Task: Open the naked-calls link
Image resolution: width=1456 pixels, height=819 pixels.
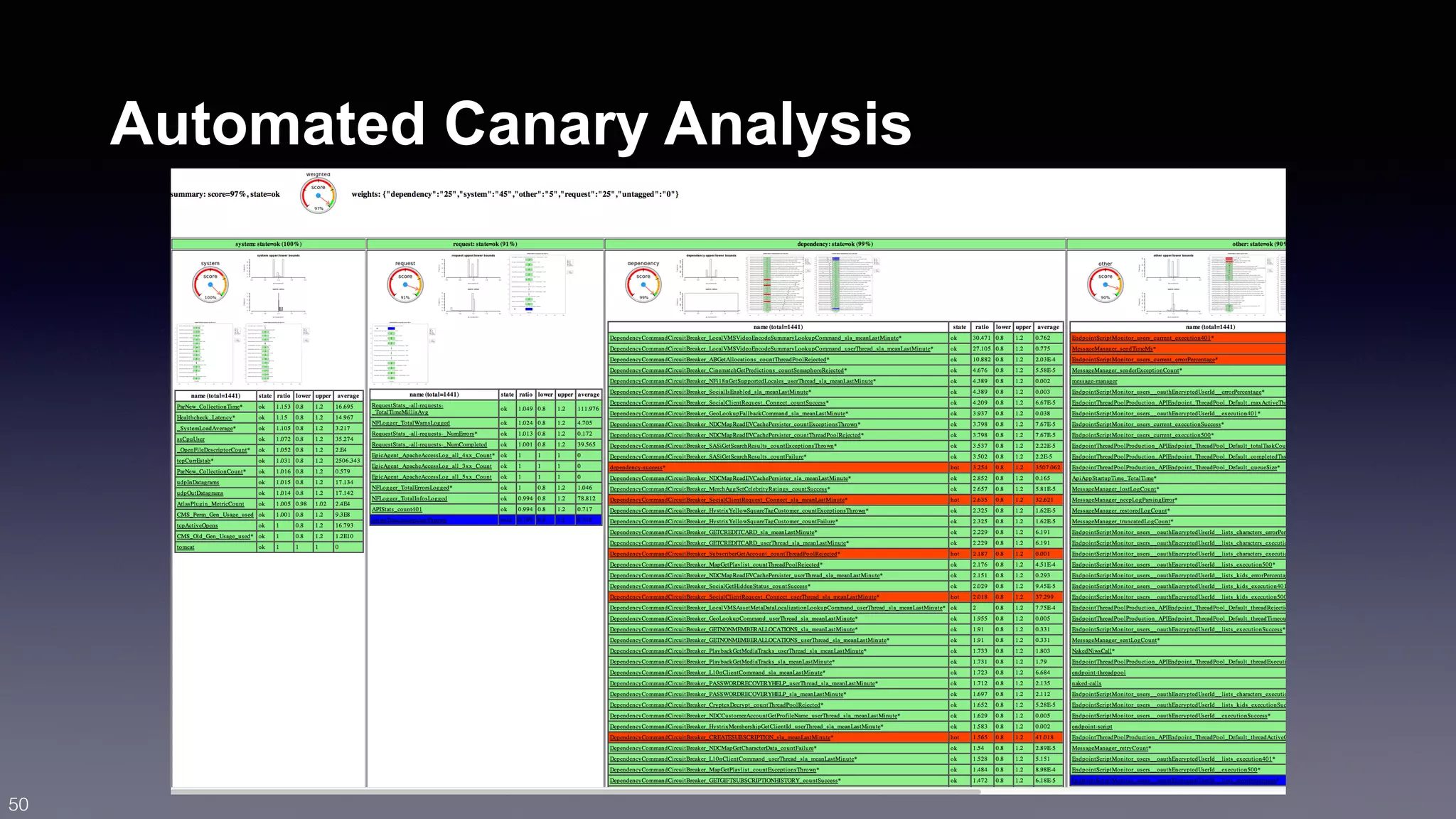Action: pyautogui.click(x=1087, y=683)
